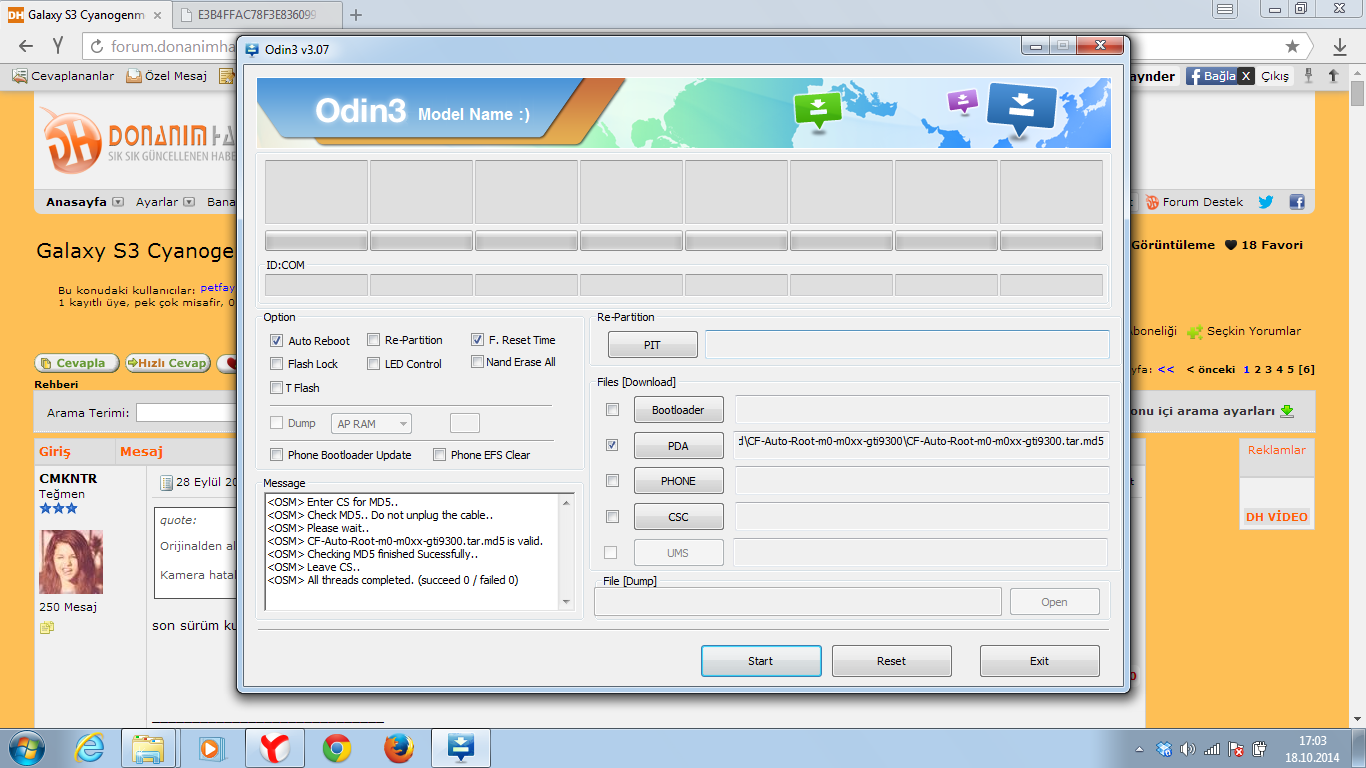Enable Re-Partition checkbox

click(374, 340)
